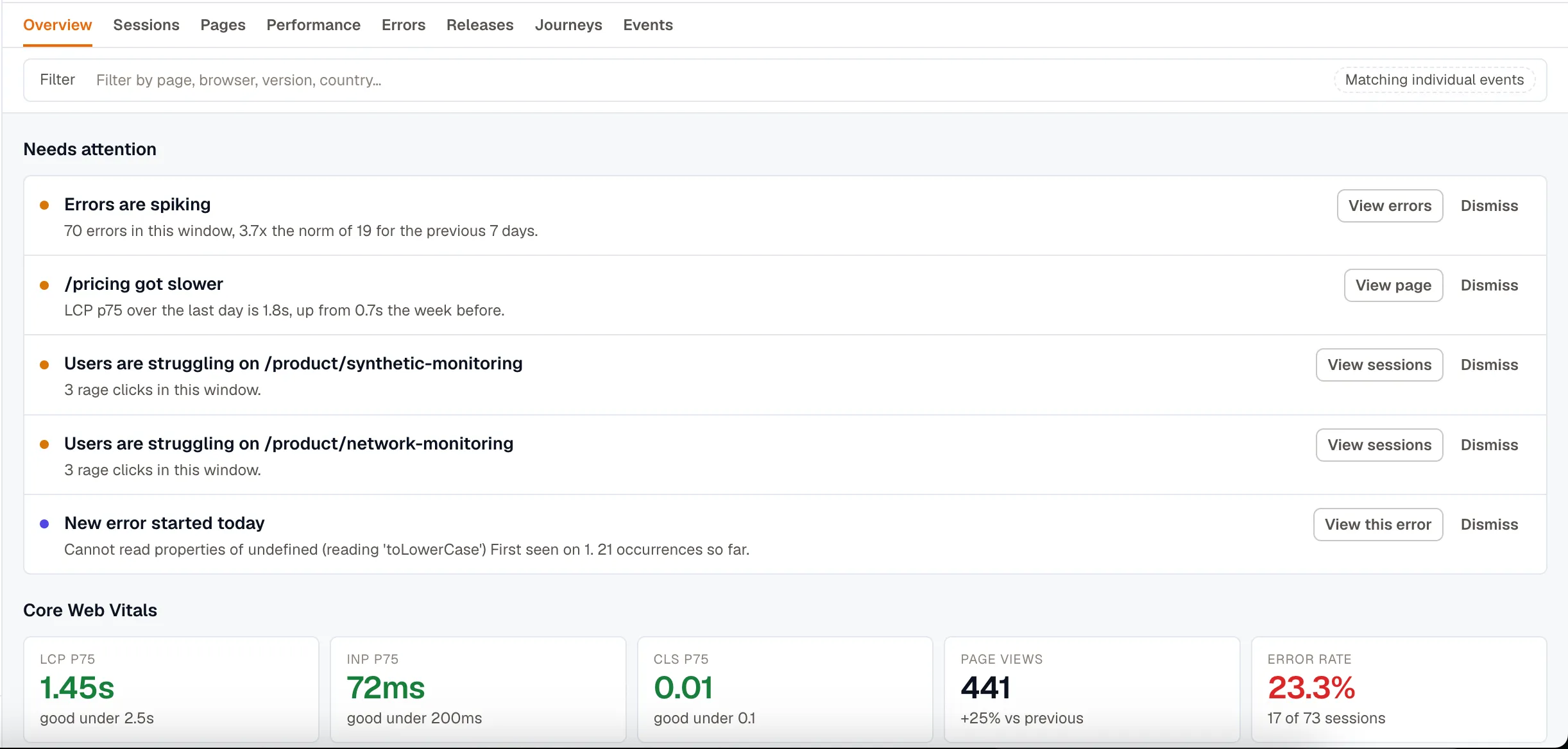Viewport: 1568px width, 749px height.
Task: Click the Filter label
Action: click(57, 80)
